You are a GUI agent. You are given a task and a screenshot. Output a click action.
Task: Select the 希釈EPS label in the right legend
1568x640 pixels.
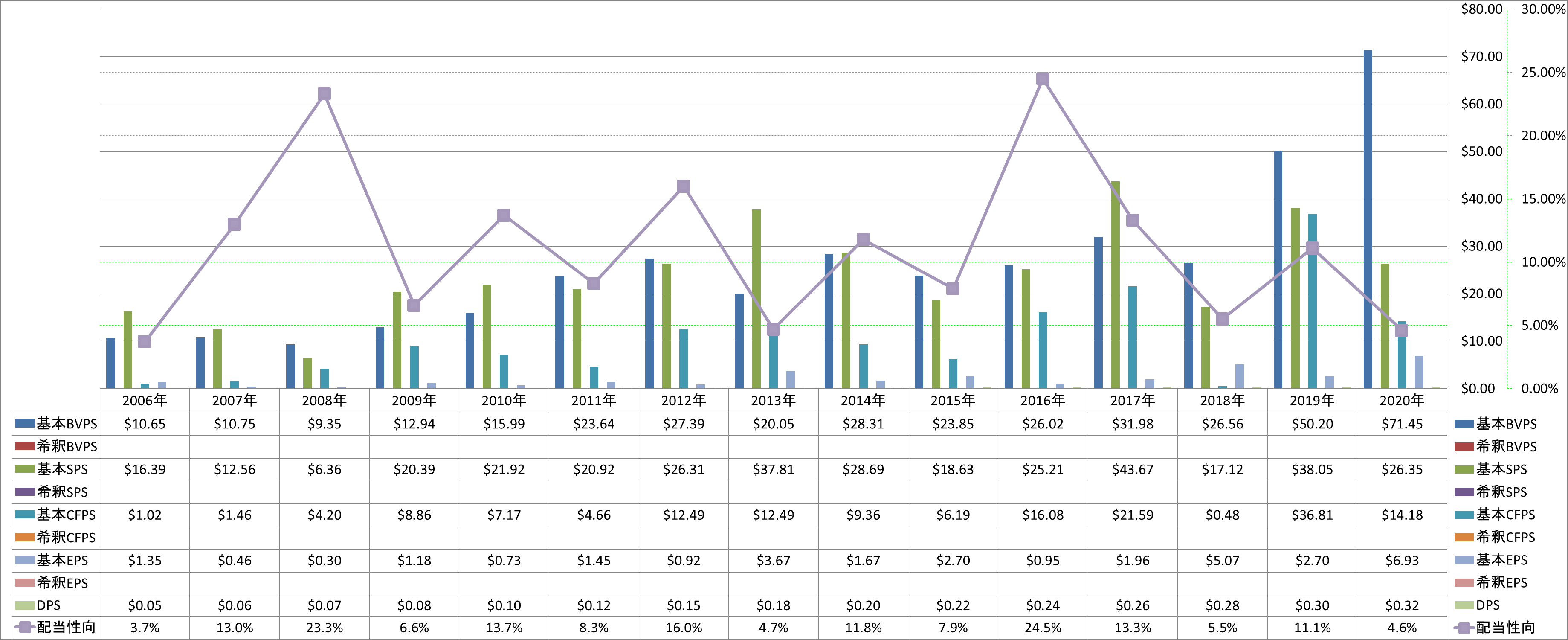click(1501, 583)
